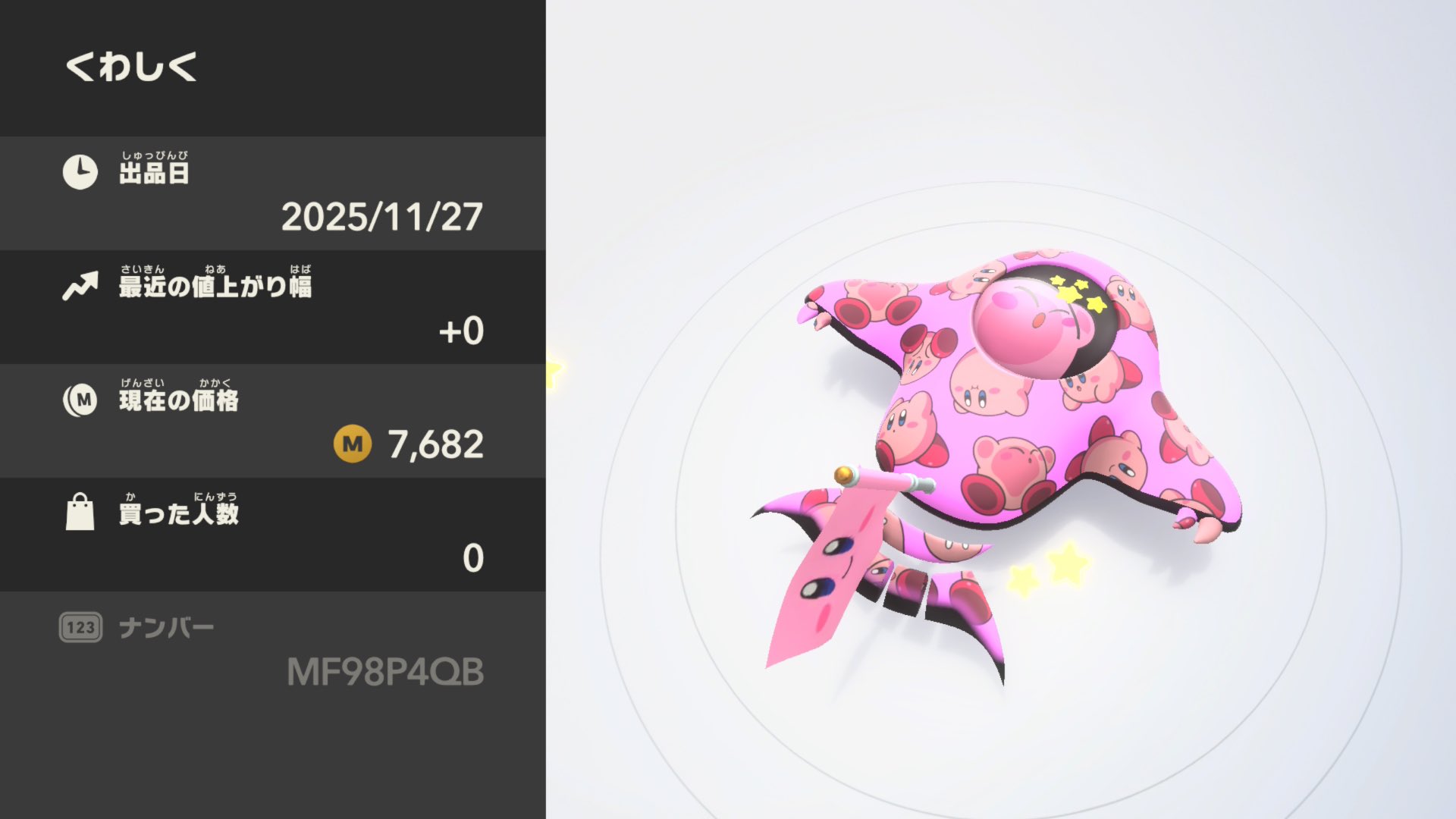Click the +0 price change value
Image resolution: width=1456 pixels, height=819 pixels.
pos(461,331)
